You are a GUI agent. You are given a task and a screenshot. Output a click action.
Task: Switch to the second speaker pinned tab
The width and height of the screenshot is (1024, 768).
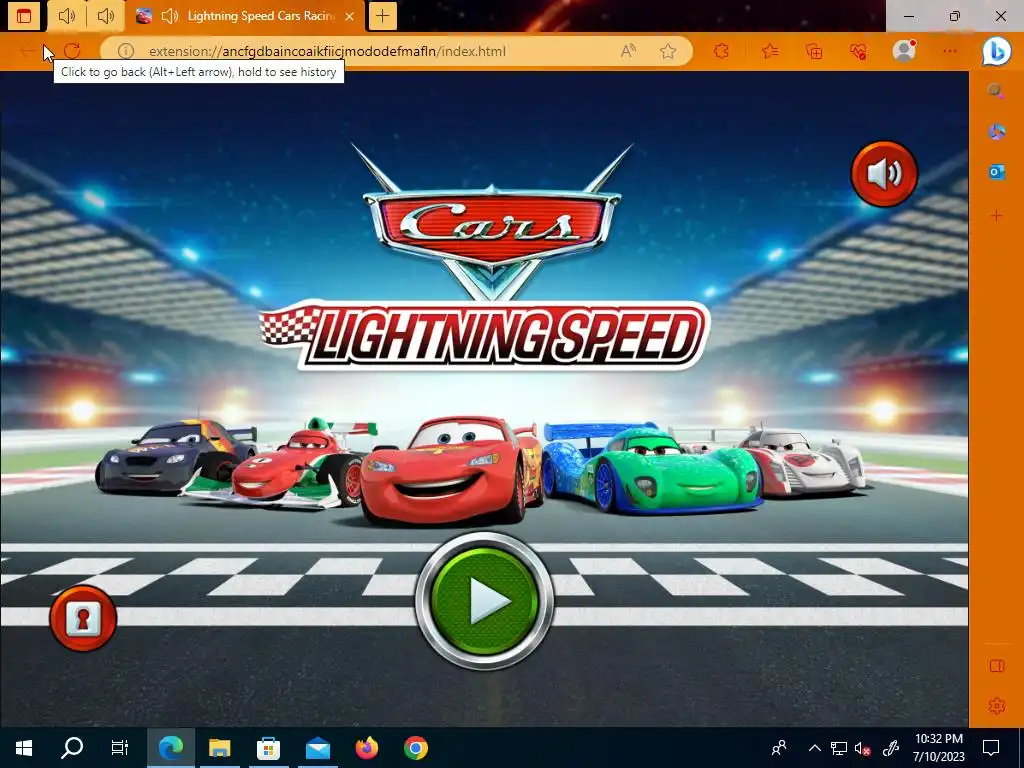tap(105, 16)
